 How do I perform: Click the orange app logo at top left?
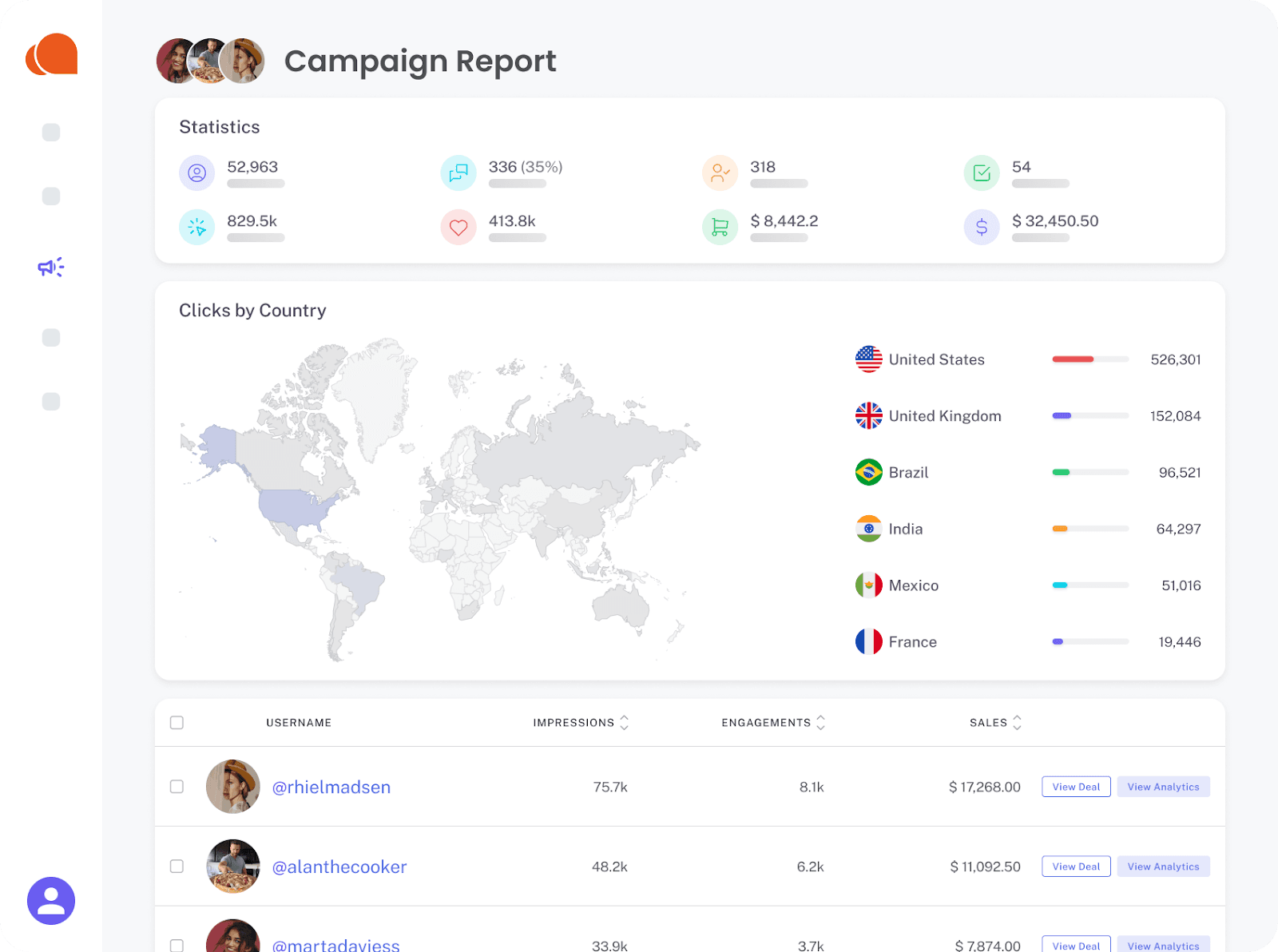click(51, 54)
